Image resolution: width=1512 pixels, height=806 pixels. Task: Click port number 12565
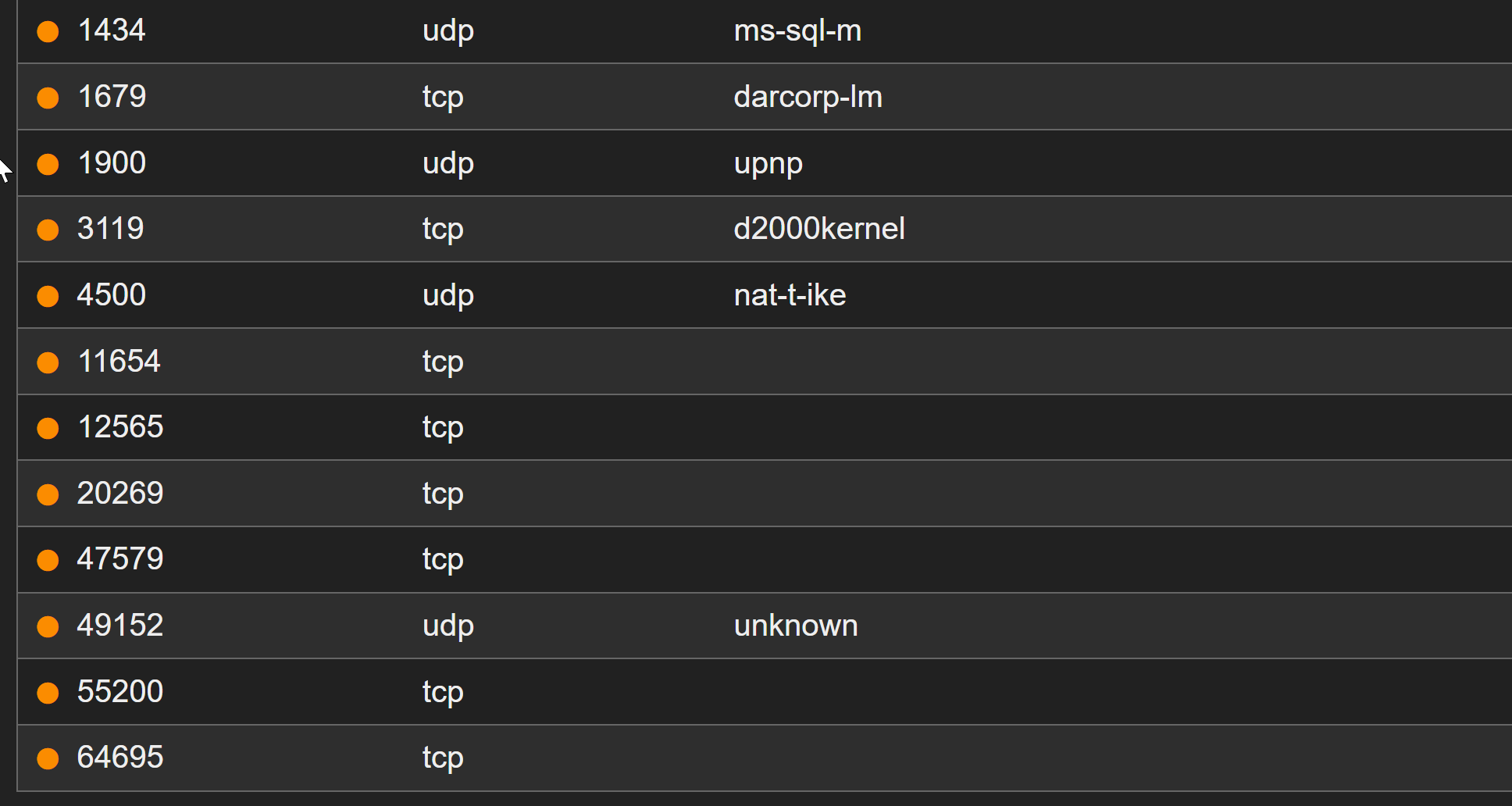pos(120,427)
